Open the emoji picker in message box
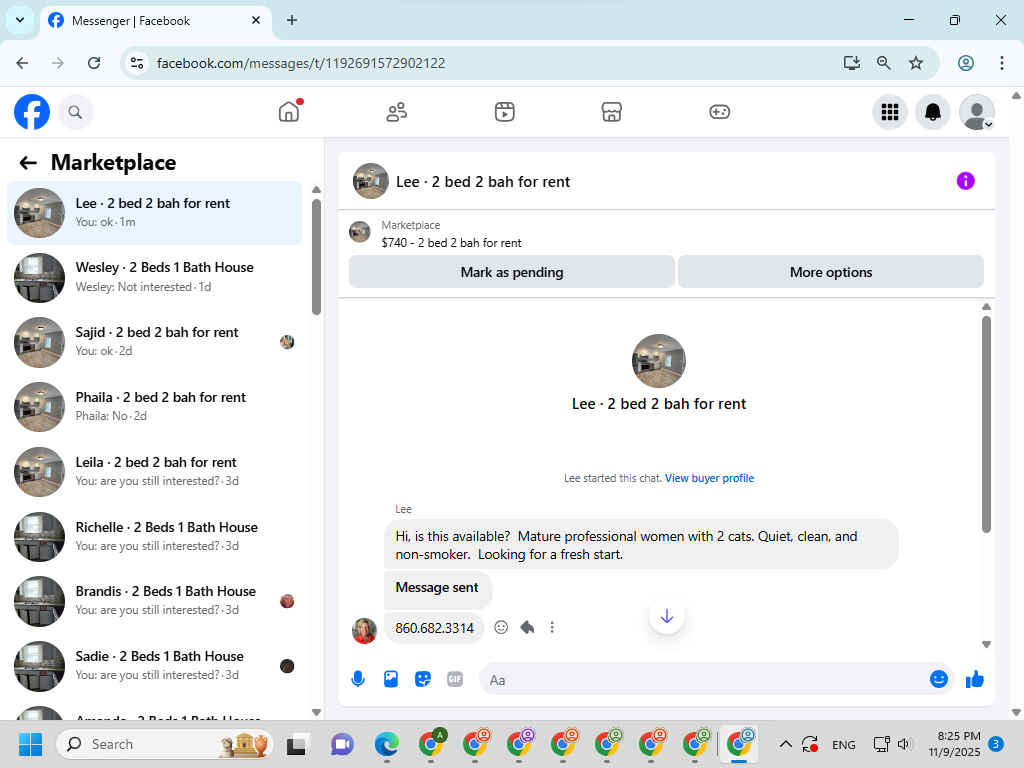 [x=938, y=679]
